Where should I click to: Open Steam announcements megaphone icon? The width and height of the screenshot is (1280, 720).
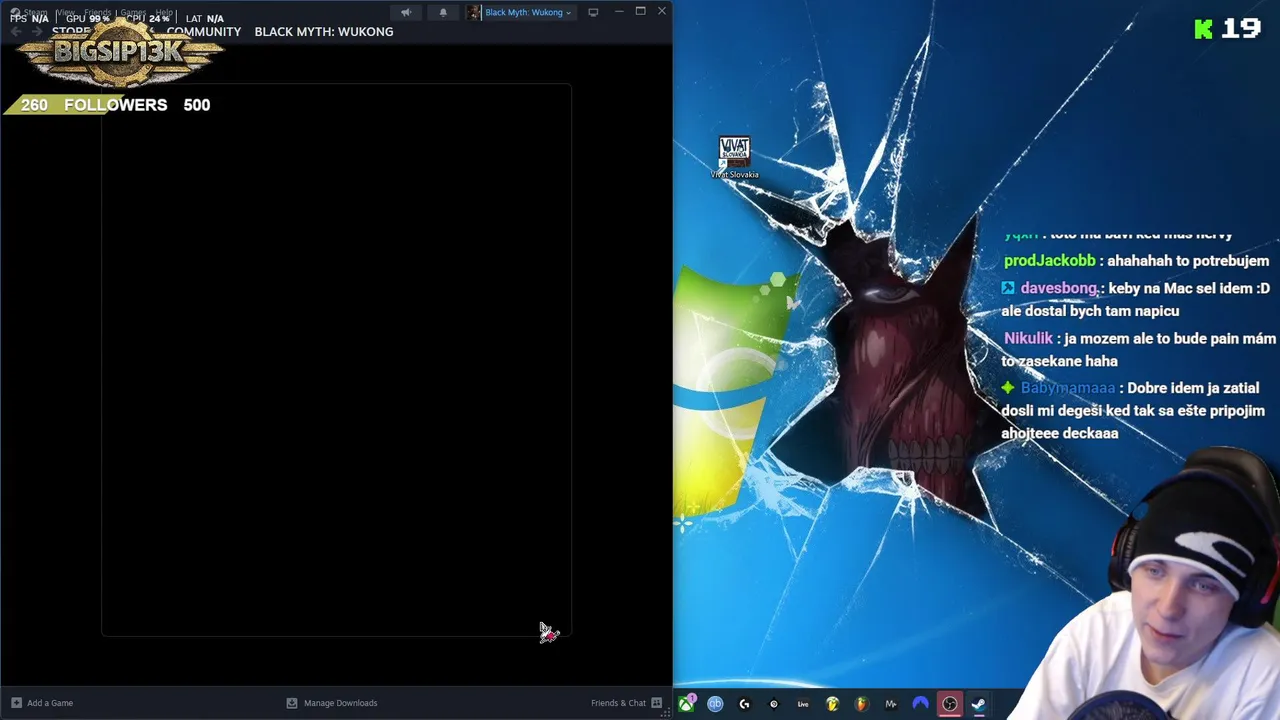(x=406, y=12)
